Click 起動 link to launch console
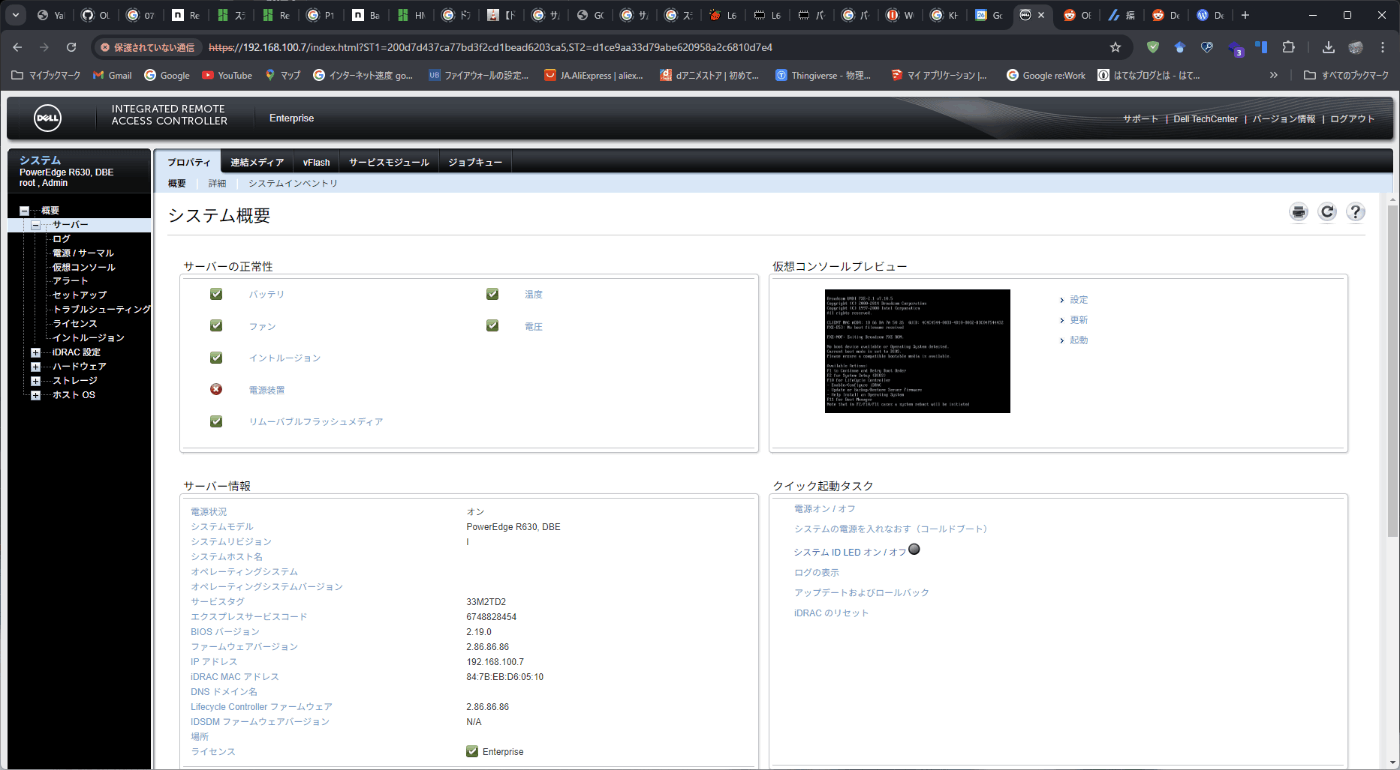Viewport: 1400px width, 770px height. 1078,340
